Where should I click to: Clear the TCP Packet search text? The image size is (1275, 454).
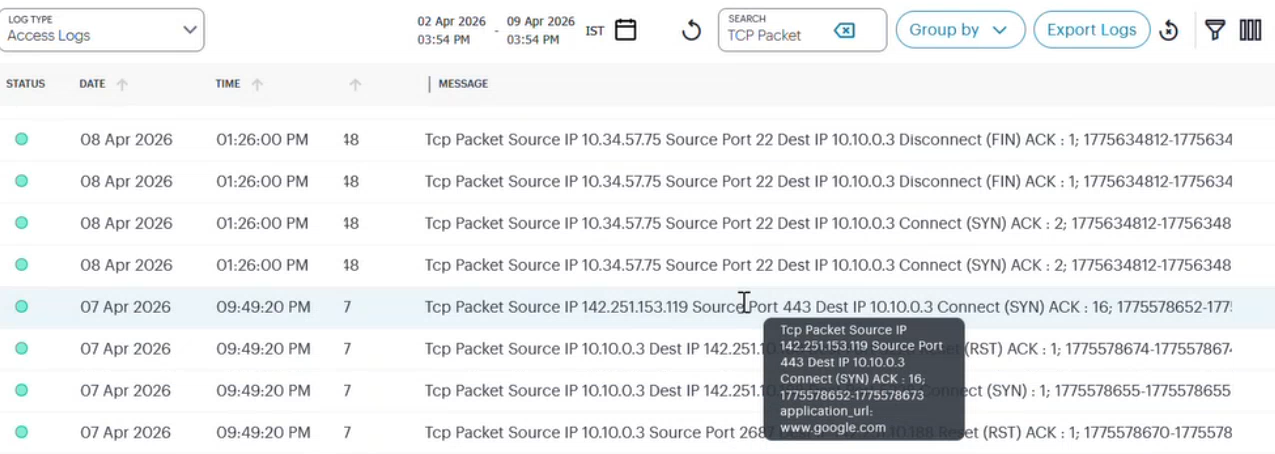pyautogui.click(x=844, y=32)
